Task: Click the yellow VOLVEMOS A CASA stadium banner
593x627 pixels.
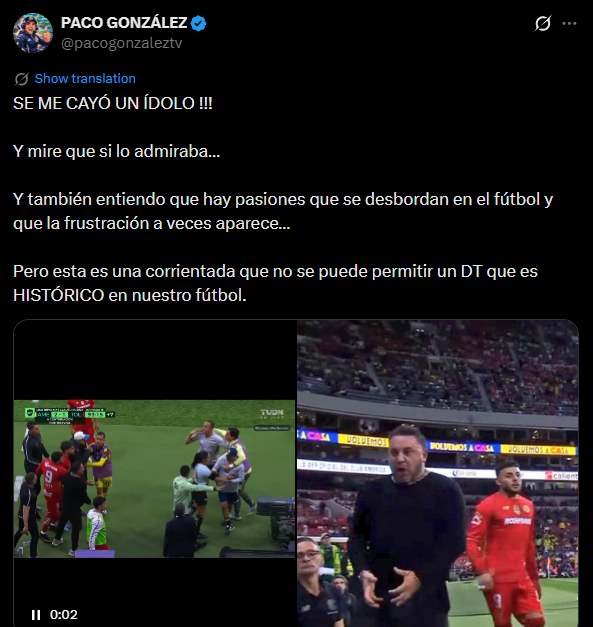Action: click(538, 450)
